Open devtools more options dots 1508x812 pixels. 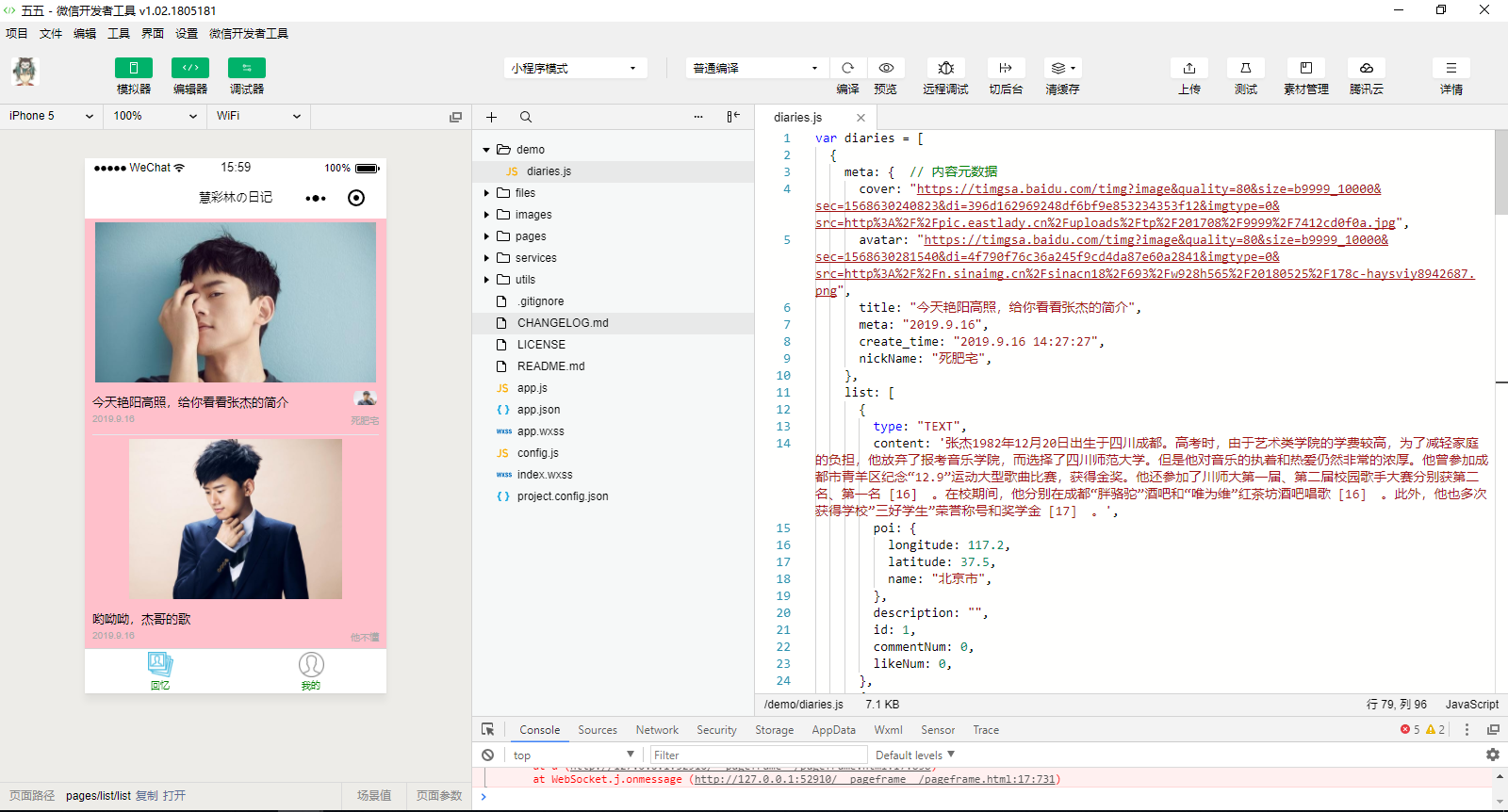click(1467, 730)
